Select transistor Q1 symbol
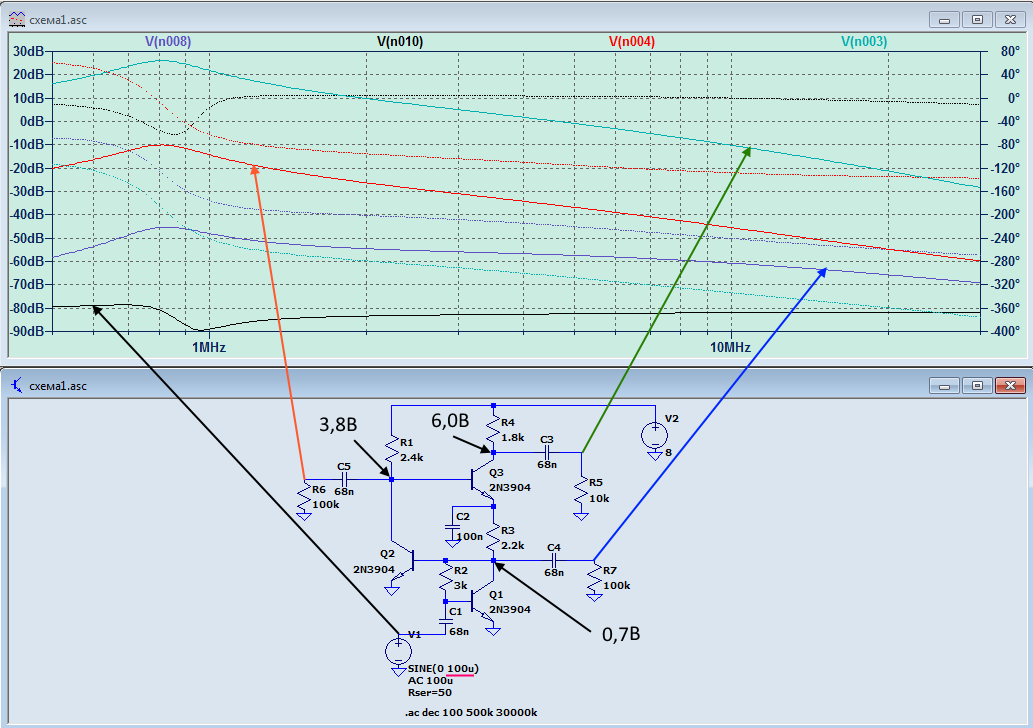The width and height of the screenshot is (1033, 728). click(484, 602)
